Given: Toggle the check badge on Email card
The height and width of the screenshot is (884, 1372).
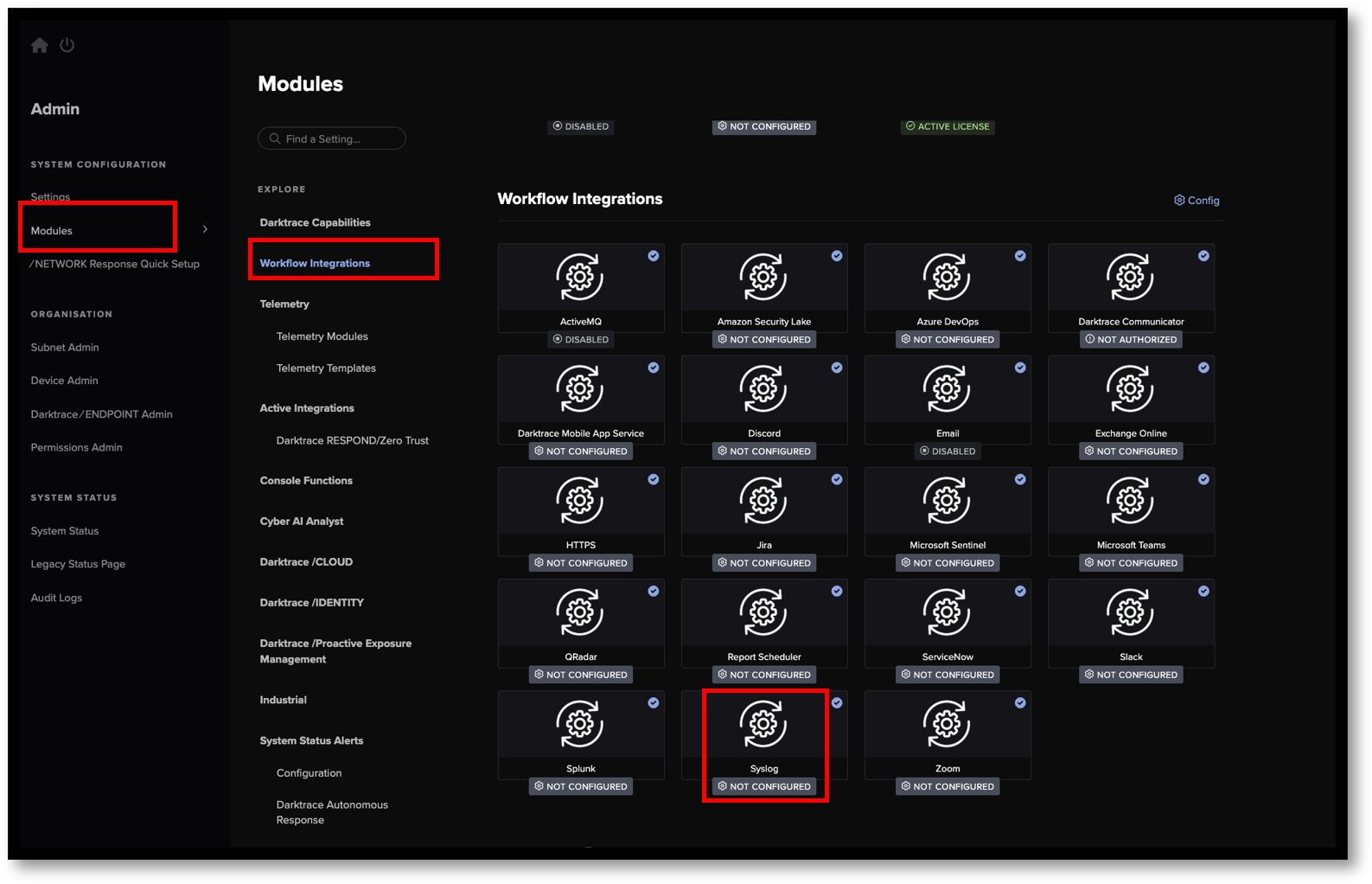Looking at the screenshot, I should 1020,368.
